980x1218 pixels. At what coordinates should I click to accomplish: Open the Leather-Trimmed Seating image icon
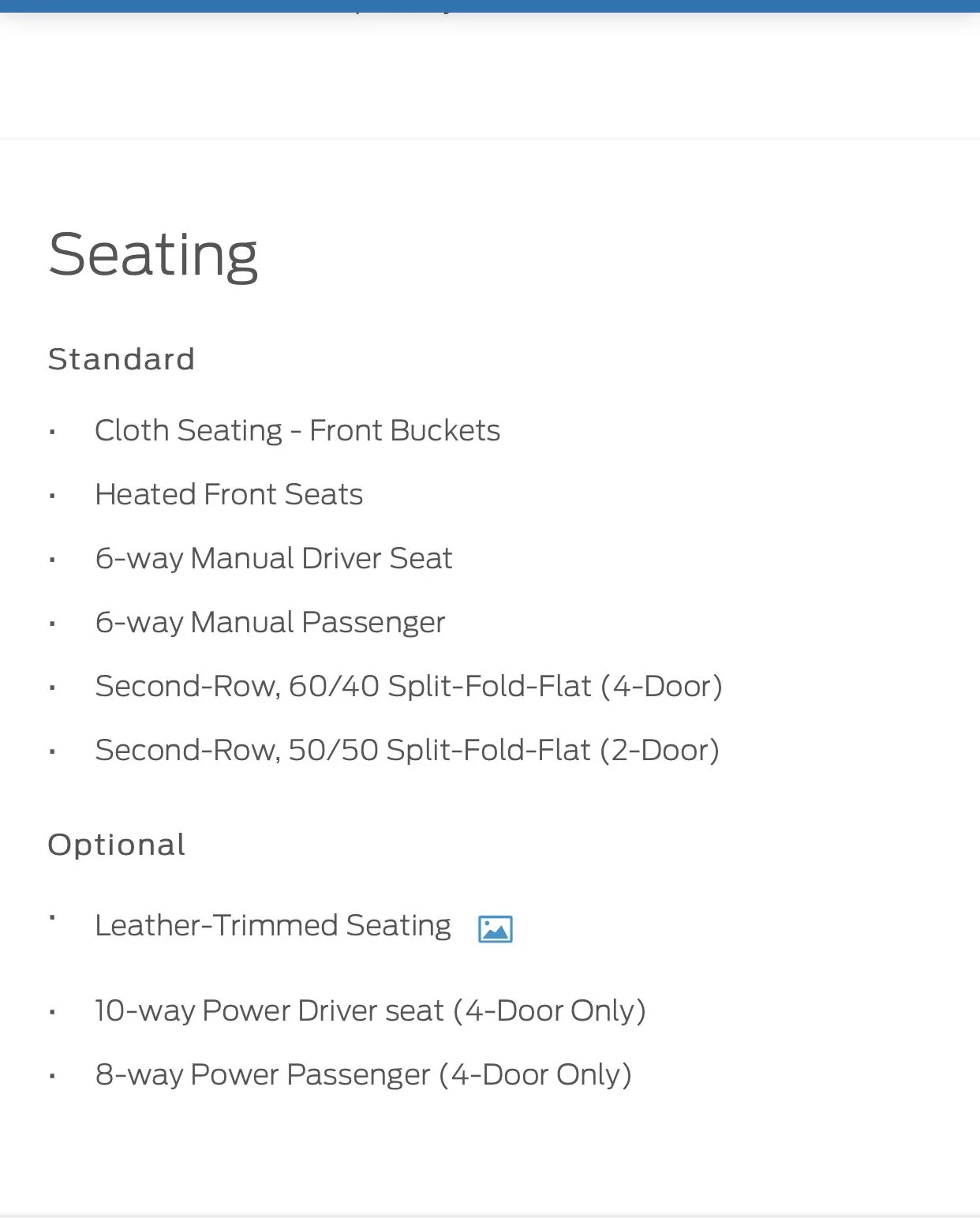pyautogui.click(x=496, y=929)
